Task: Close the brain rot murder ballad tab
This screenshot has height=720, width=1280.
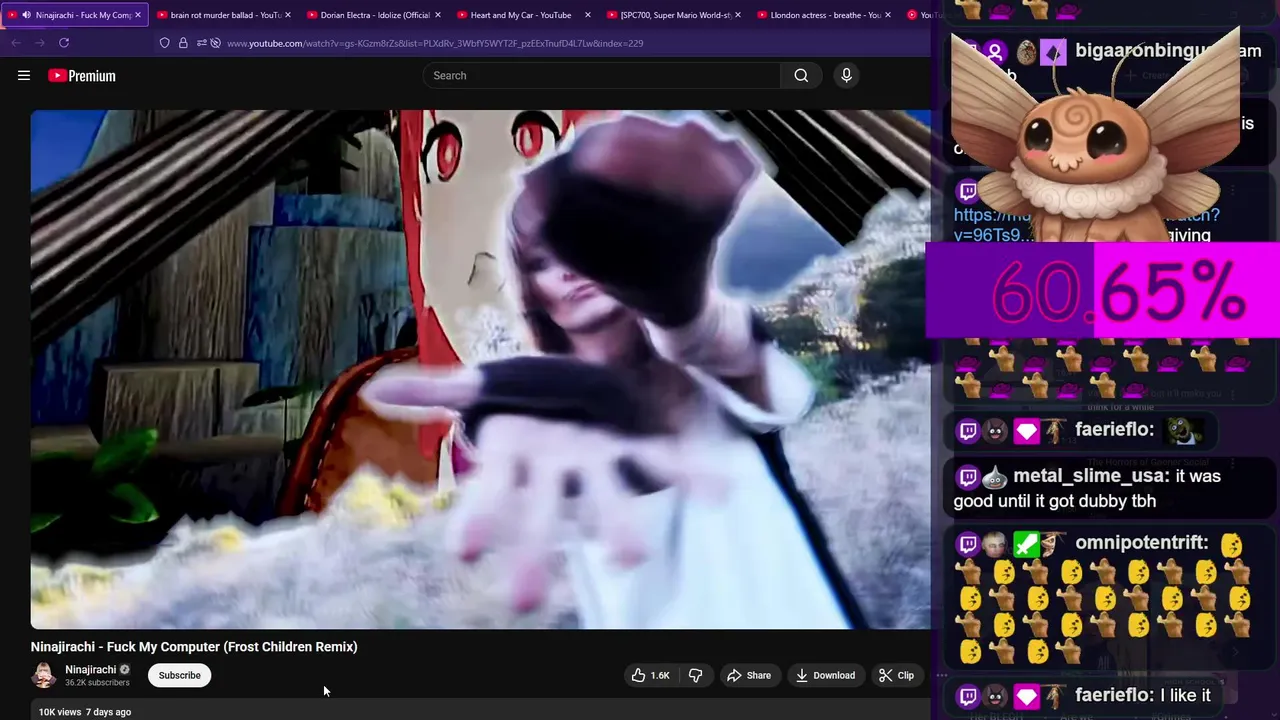Action: click(288, 15)
